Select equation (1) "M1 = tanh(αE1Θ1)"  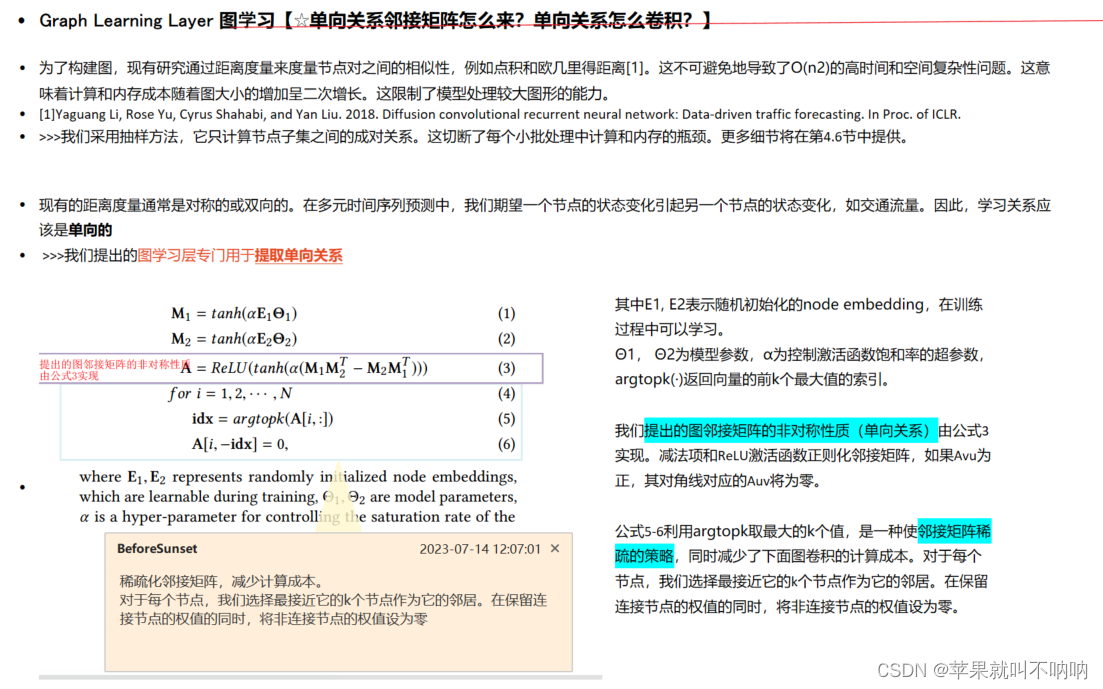click(234, 313)
